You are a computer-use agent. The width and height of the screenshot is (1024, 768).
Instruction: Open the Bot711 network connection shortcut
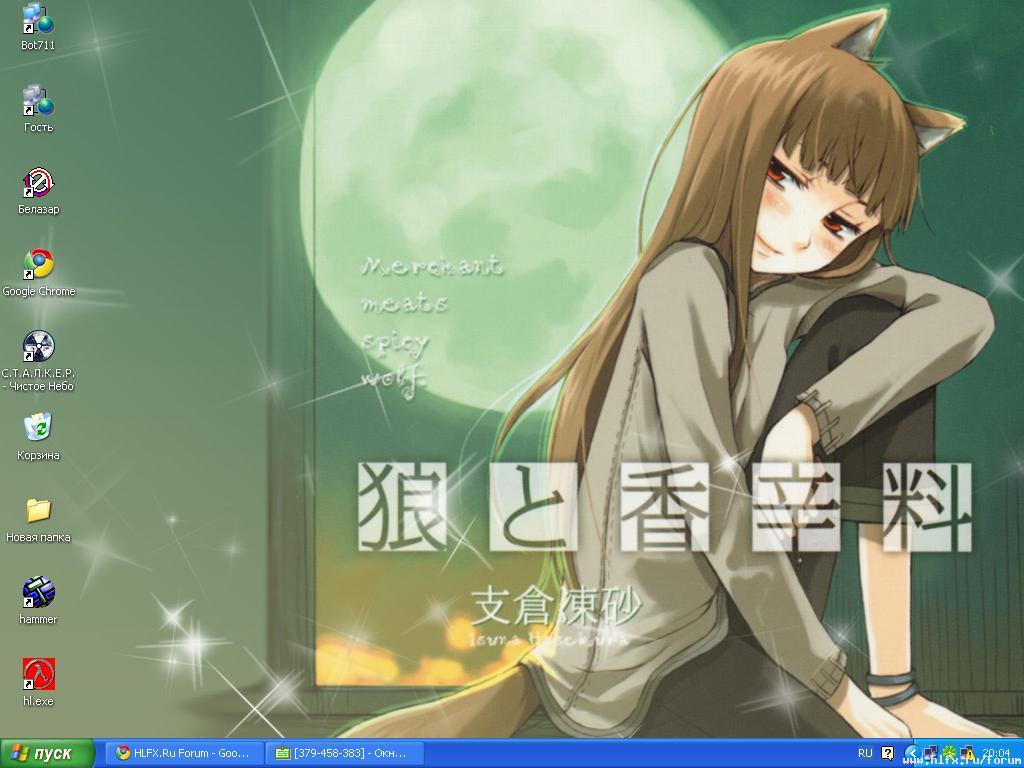point(38,27)
